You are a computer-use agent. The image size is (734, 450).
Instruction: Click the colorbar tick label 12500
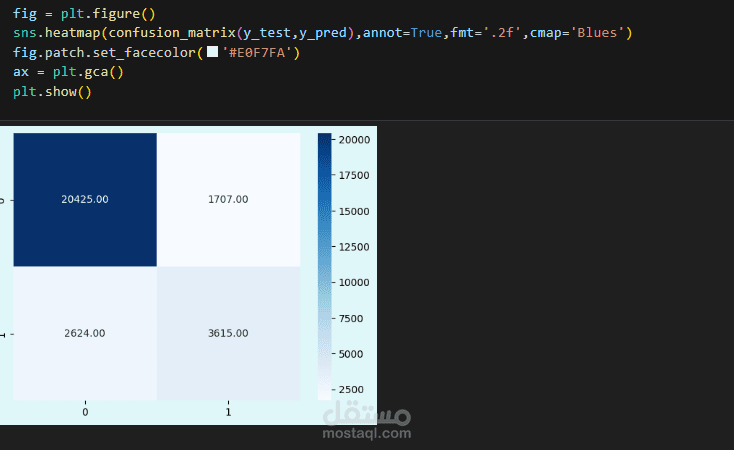[x=354, y=247]
